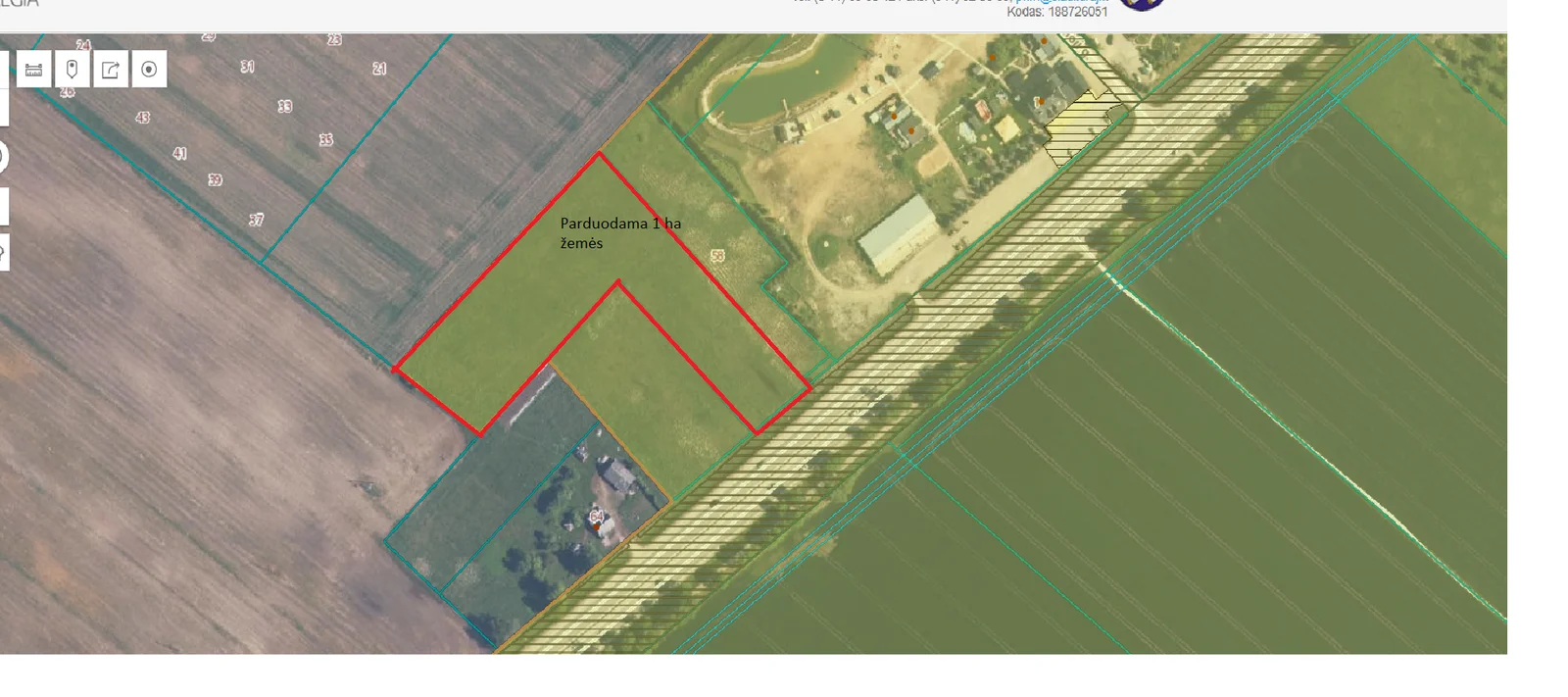The image size is (1568, 697).
Task: Select parcel number 64 label
Action: coord(596,516)
